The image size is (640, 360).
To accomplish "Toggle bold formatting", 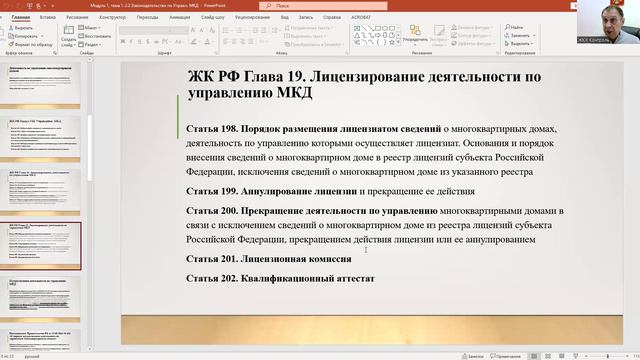I will tap(123, 41).
